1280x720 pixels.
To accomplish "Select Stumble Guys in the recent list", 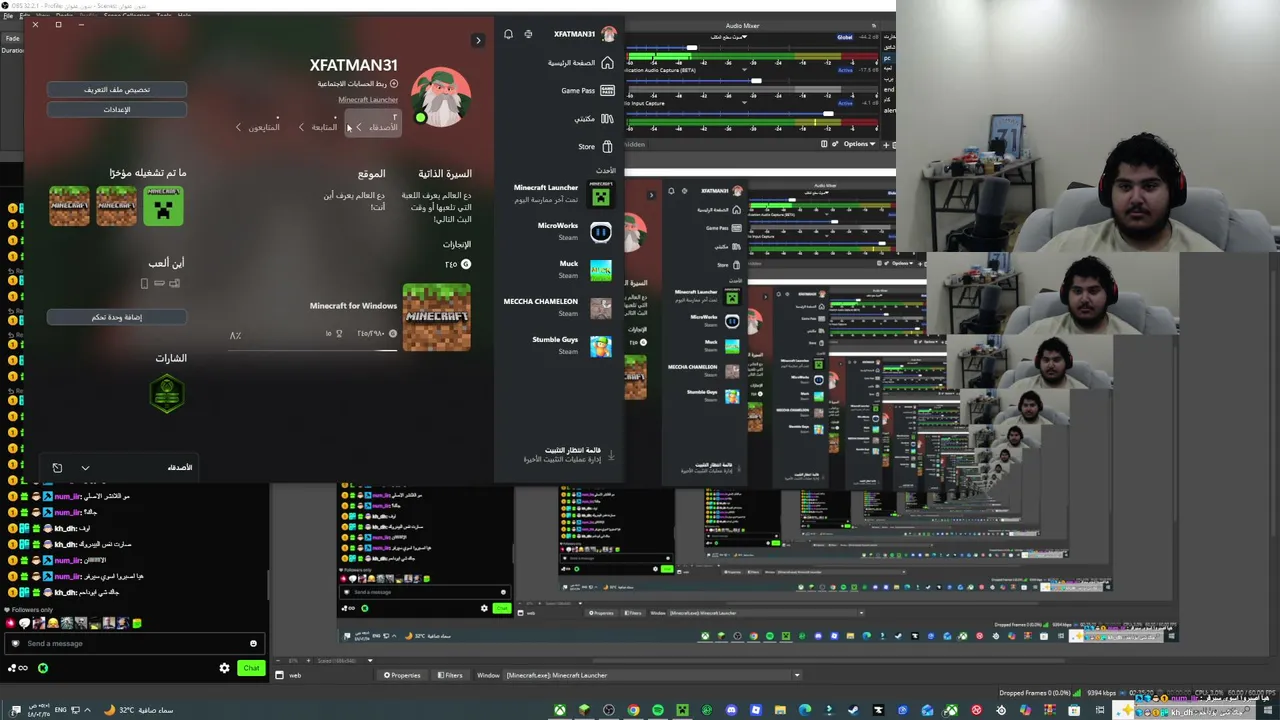I will coord(572,345).
